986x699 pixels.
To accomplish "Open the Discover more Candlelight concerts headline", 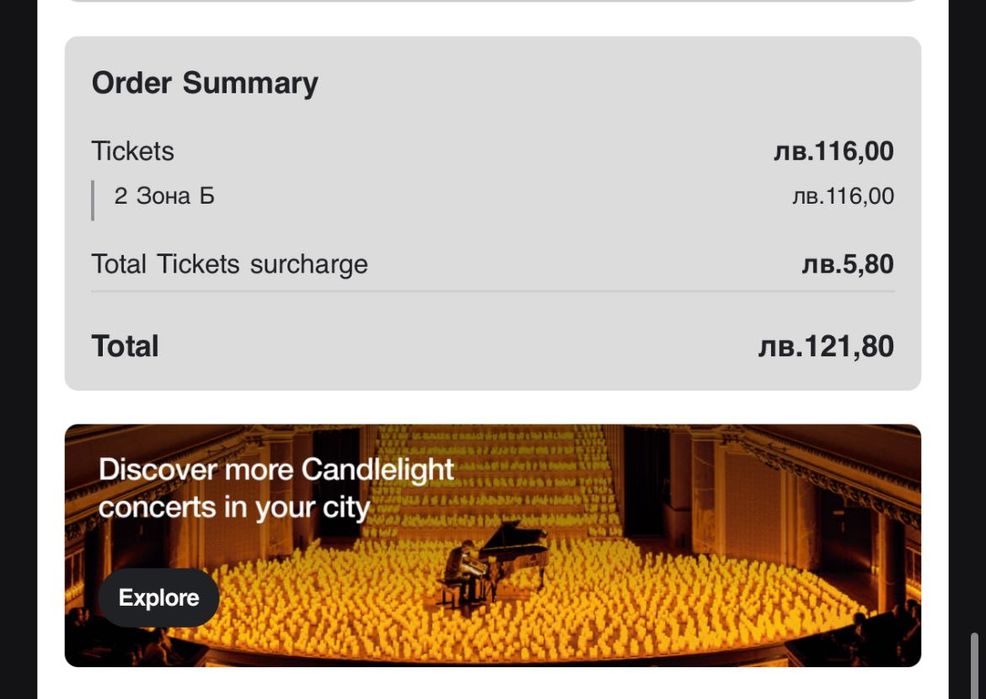I will click(x=276, y=488).
